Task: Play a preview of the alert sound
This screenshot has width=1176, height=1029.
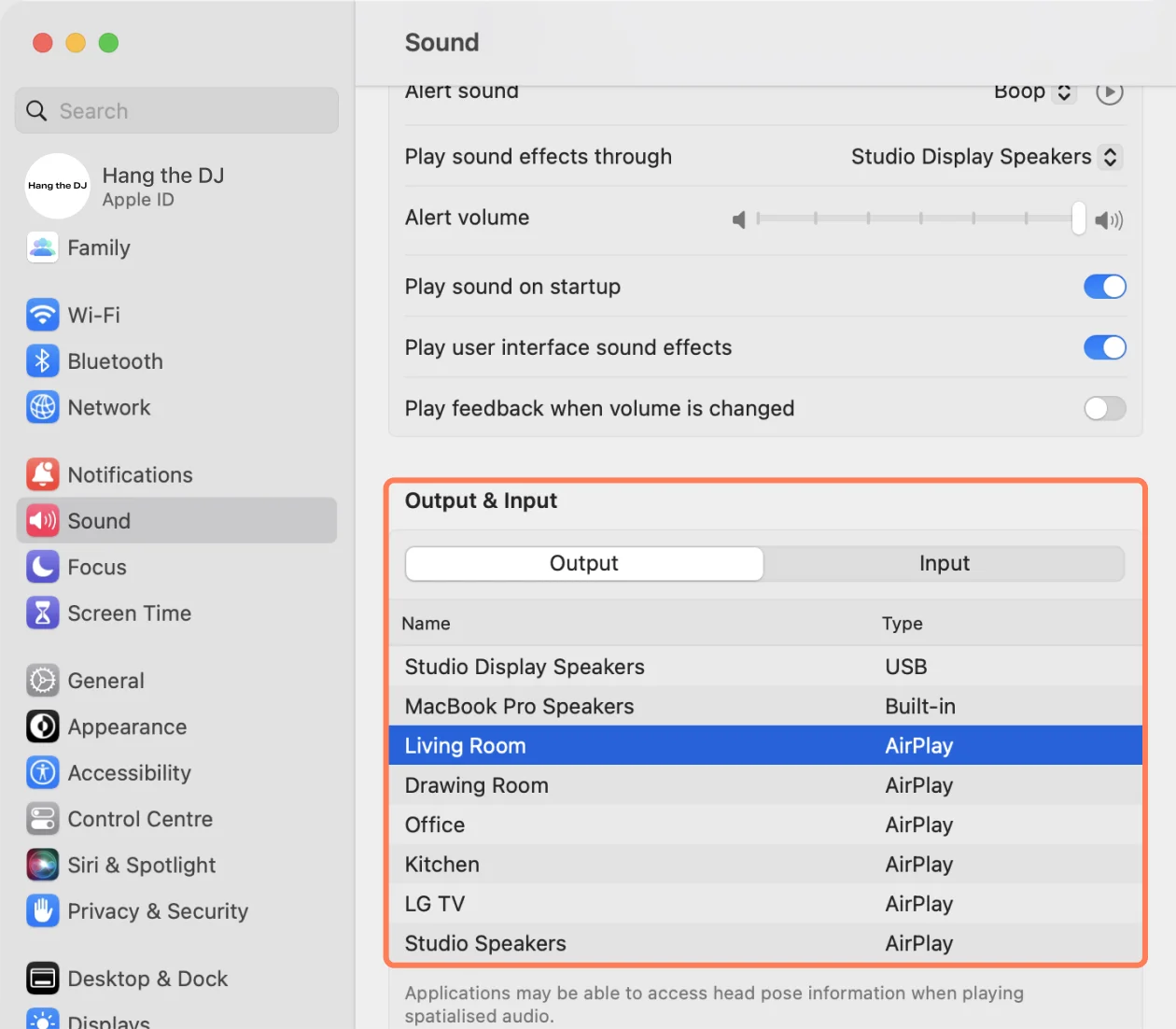Action: (1109, 92)
